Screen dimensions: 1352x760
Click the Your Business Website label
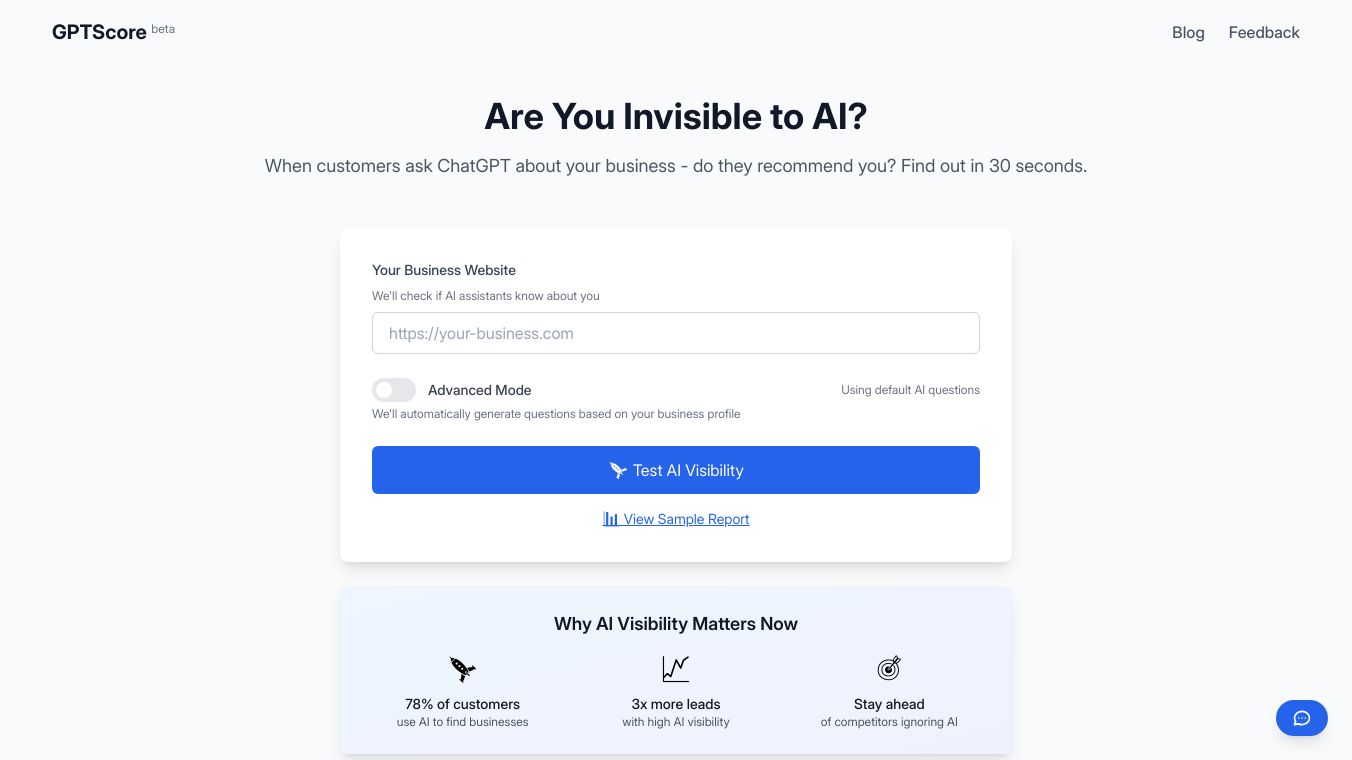tap(444, 270)
